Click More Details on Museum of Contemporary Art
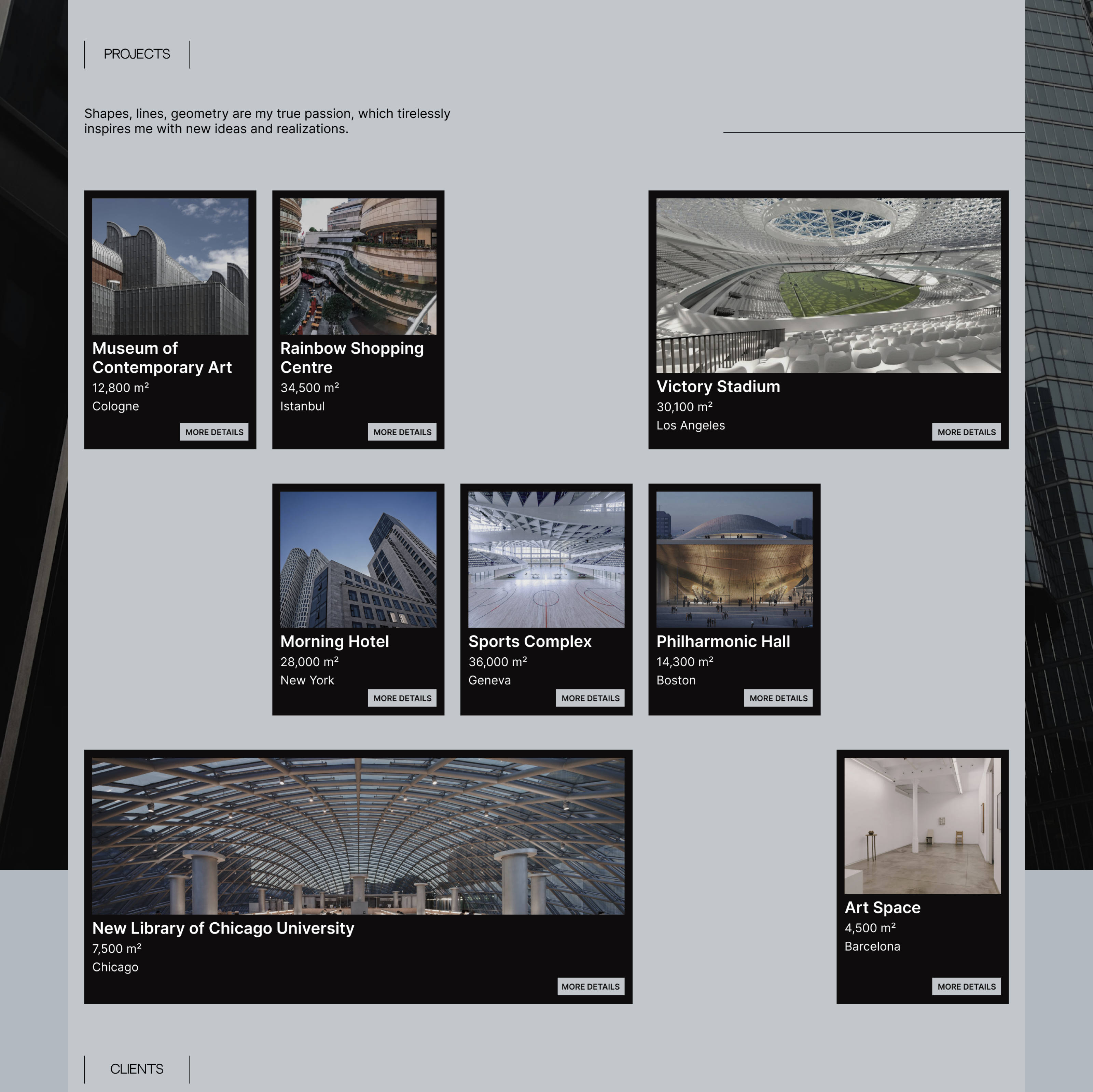The height and width of the screenshot is (1092, 1093). coord(214,432)
